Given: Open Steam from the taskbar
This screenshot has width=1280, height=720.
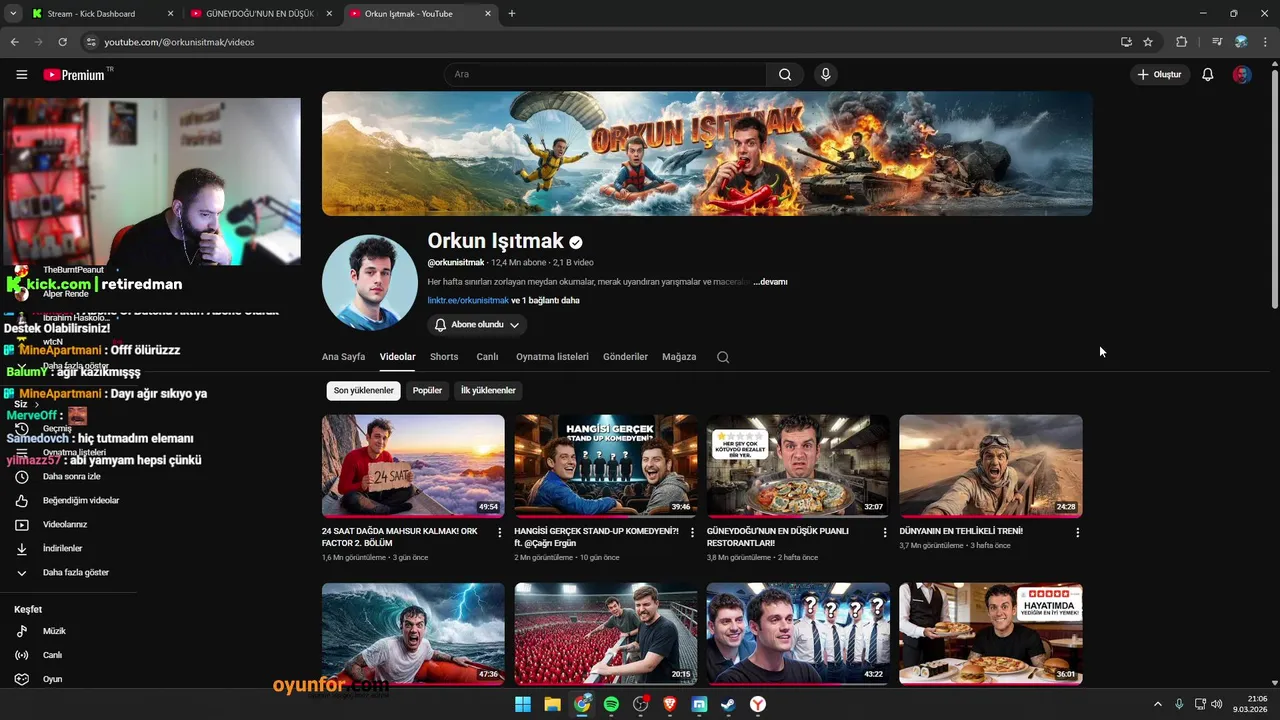Looking at the screenshot, I should tap(729, 705).
